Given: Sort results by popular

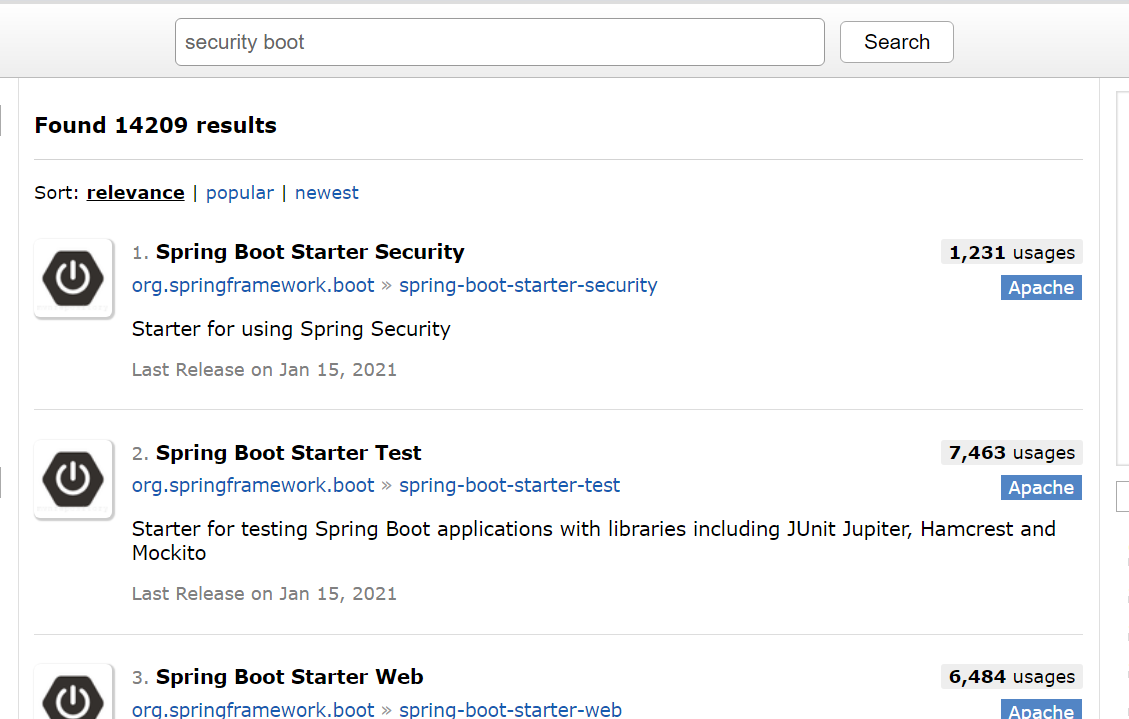Looking at the screenshot, I should pos(240,193).
